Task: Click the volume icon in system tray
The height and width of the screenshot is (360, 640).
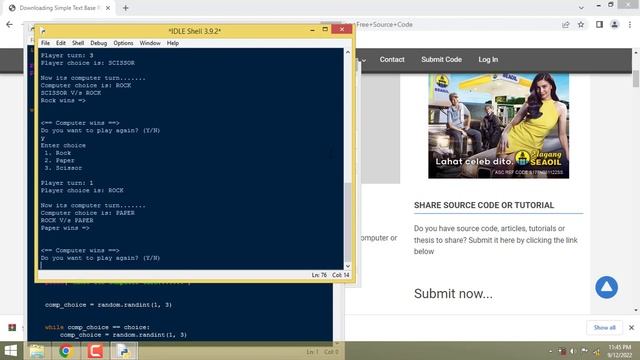Action: pyautogui.click(x=573, y=351)
